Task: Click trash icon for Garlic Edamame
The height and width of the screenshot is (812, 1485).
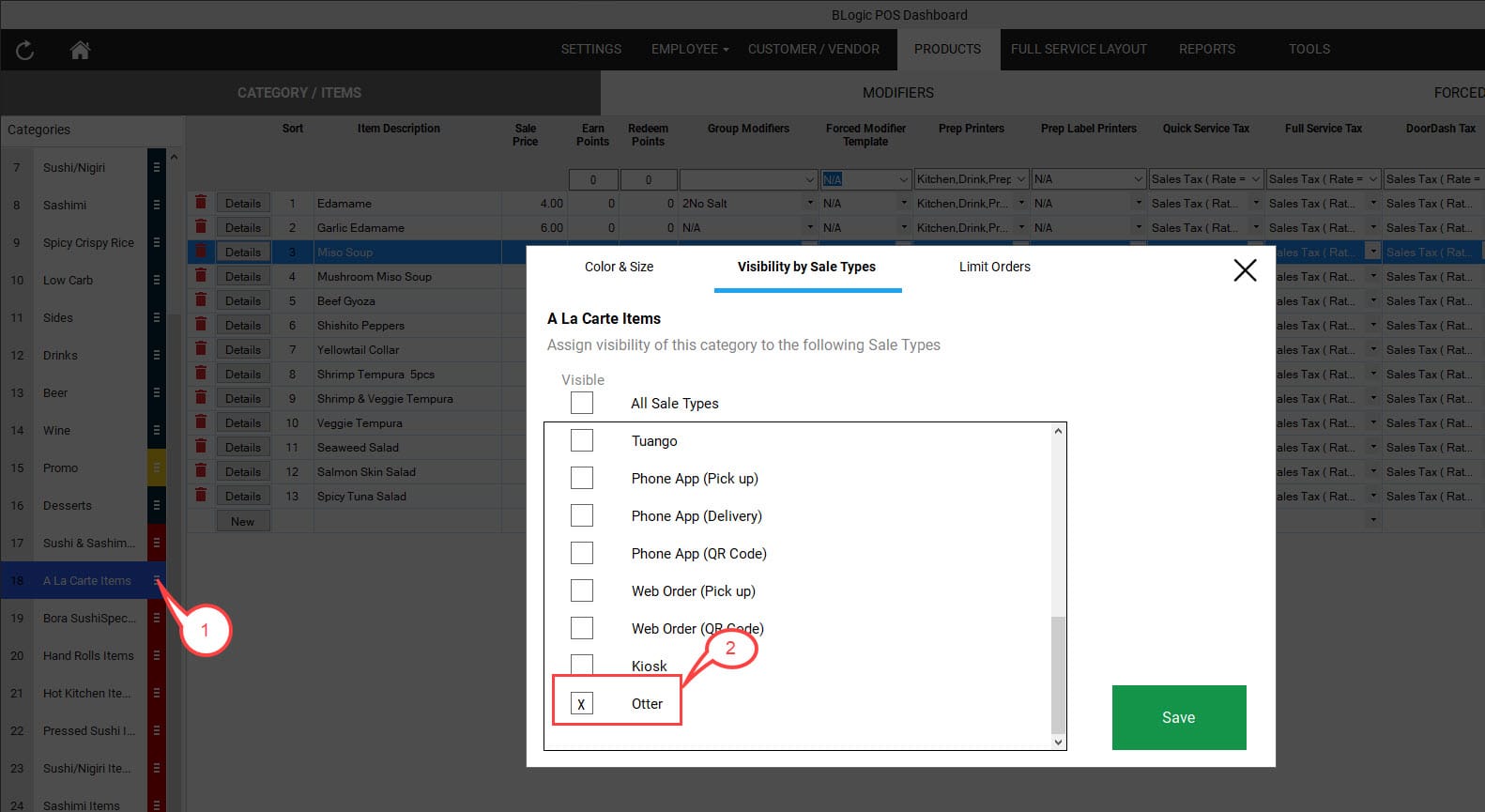Action: click(x=201, y=227)
